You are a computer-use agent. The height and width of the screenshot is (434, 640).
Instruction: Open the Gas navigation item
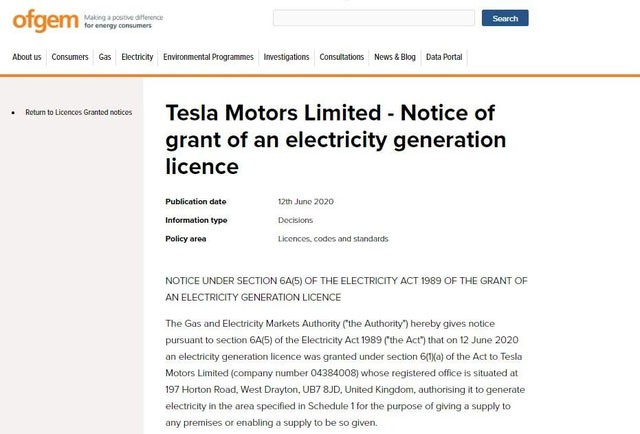pos(105,57)
